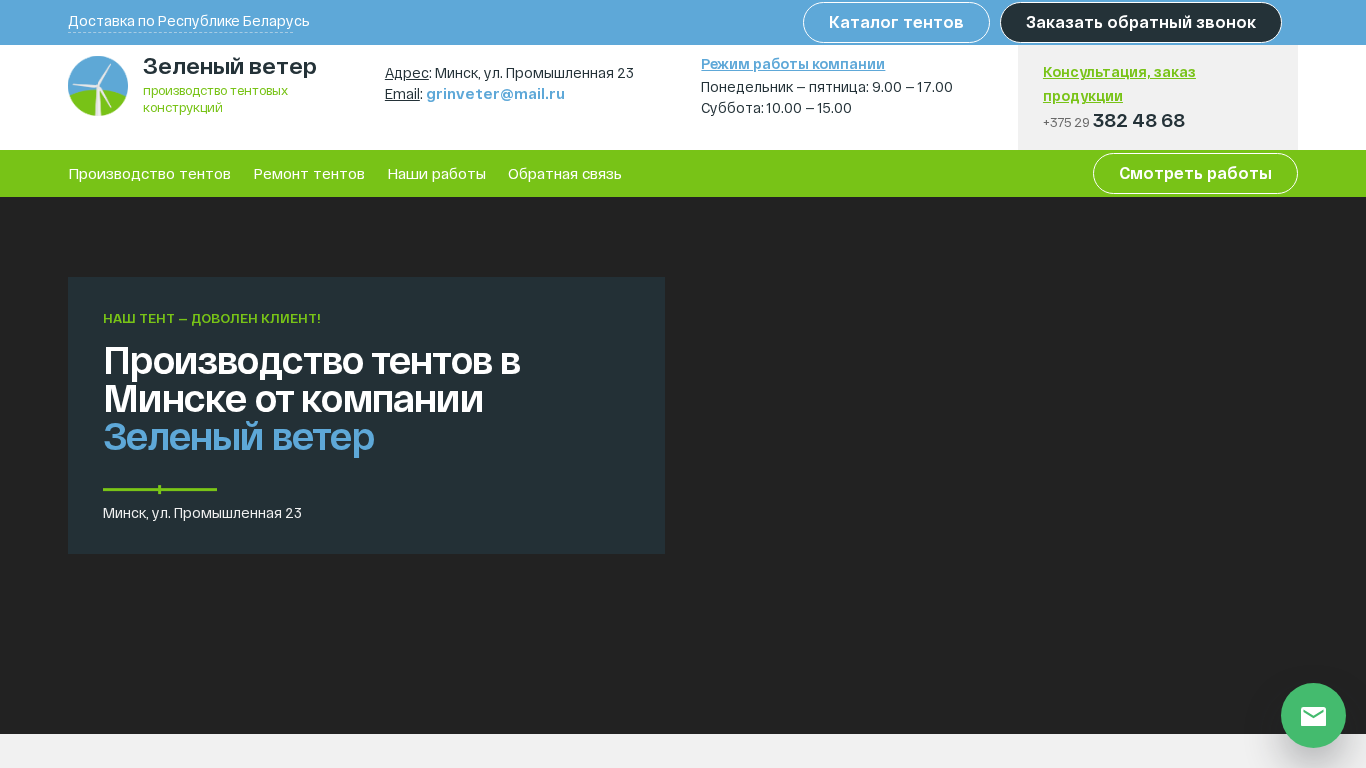Click the Смотреть работы button

click(1194, 173)
